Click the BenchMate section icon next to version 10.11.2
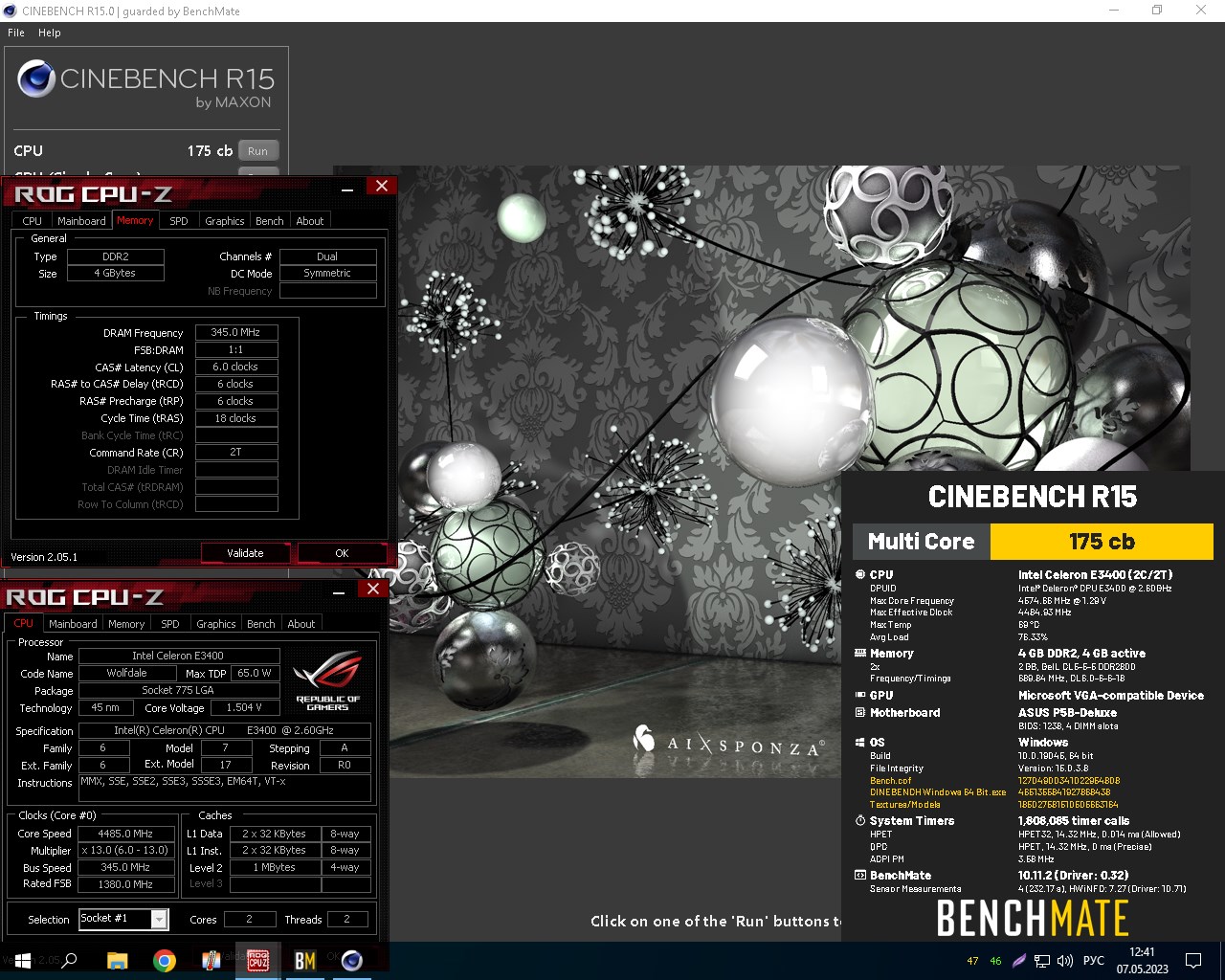This screenshot has width=1225, height=980. (x=859, y=876)
